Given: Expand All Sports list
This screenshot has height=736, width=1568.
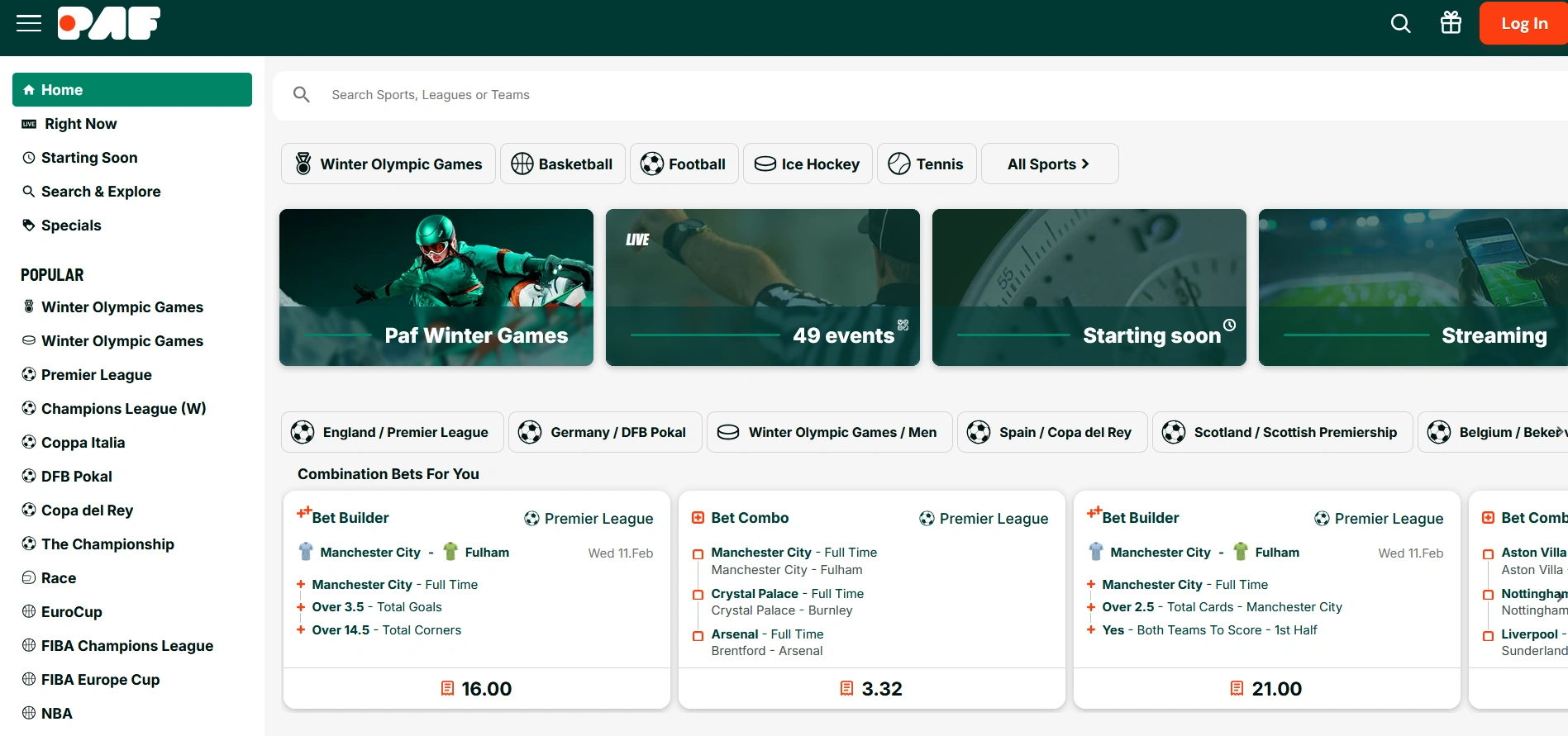Looking at the screenshot, I should point(1050,164).
